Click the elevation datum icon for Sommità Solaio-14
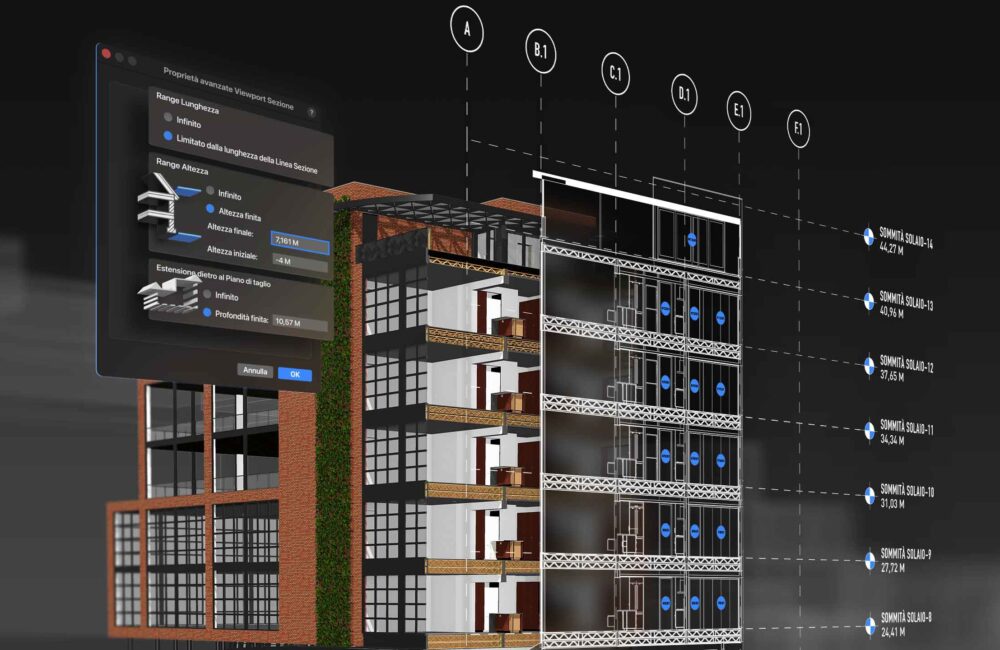 pos(866,238)
